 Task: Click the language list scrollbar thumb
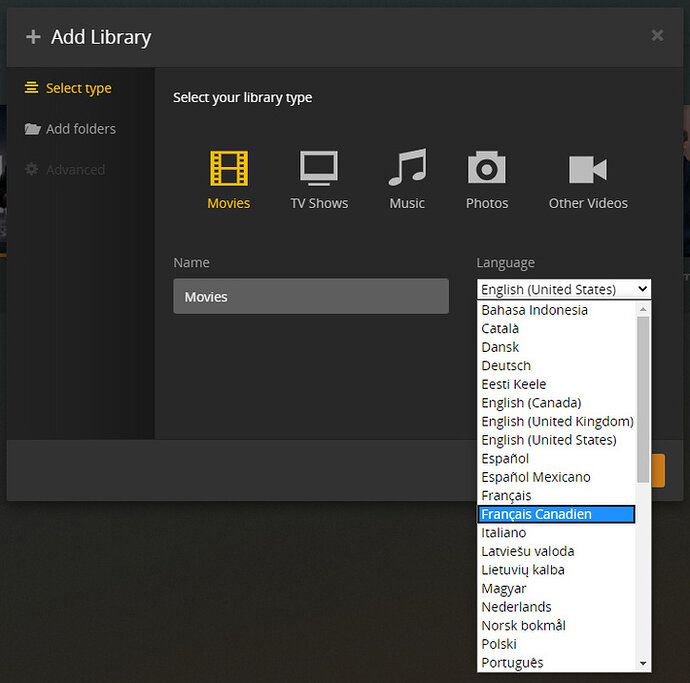pos(643,400)
